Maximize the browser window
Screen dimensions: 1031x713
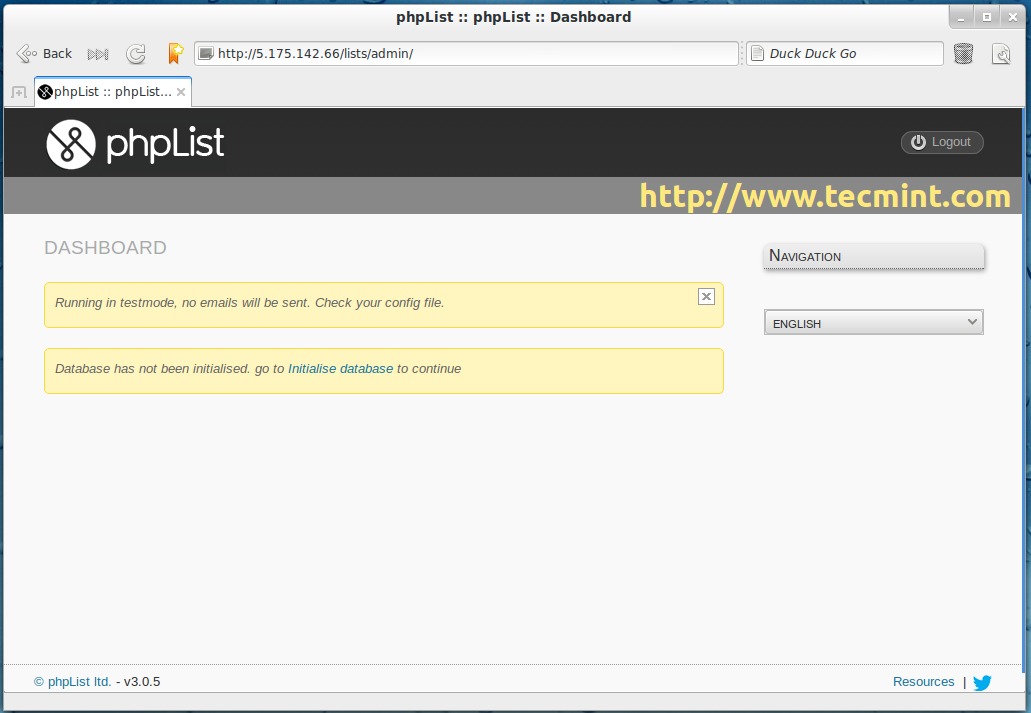[x=986, y=18]
